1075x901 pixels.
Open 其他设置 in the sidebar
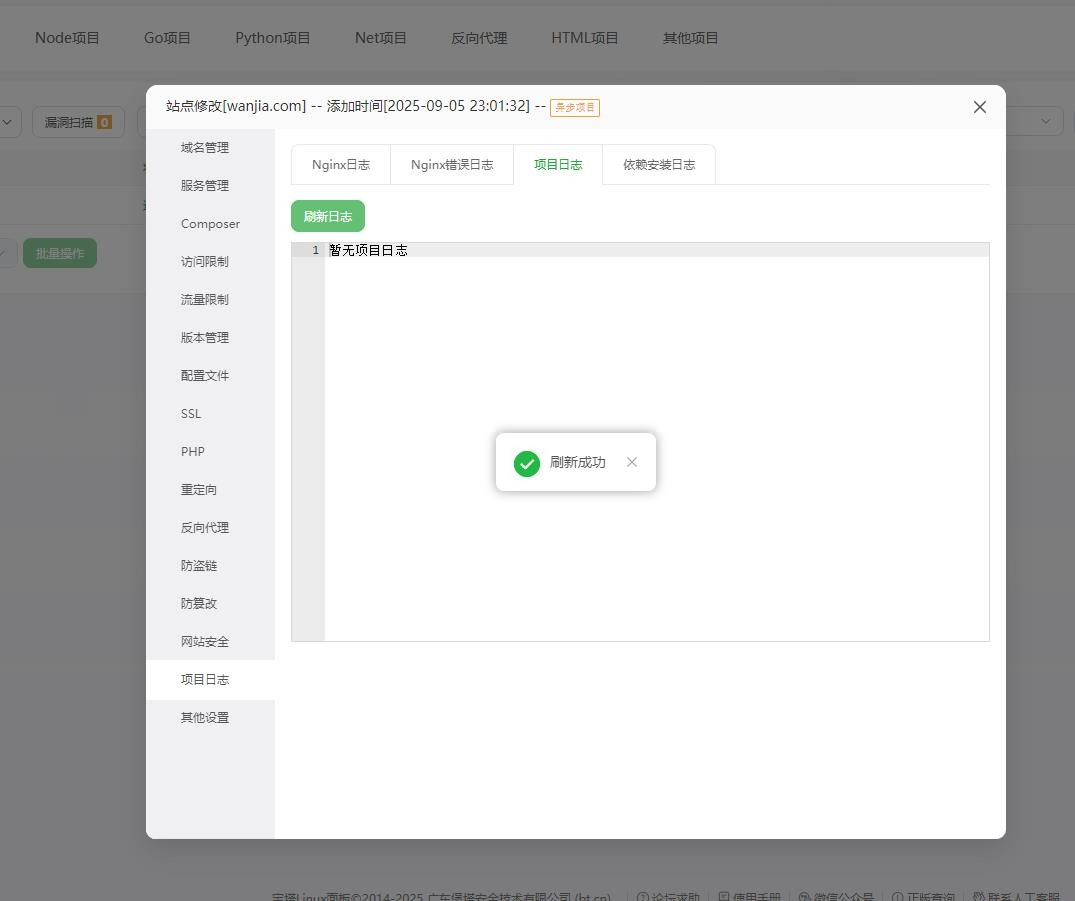205,717
